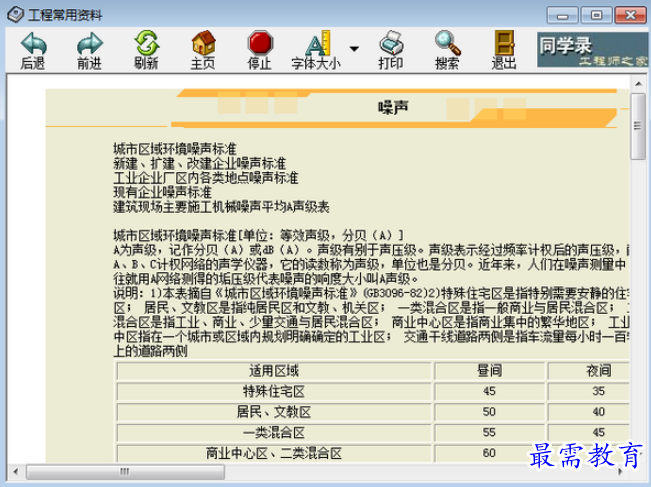The width and height of the screenshot is (651, 487).
Task: Open 搜索 magnifier search tool
Action: 448,43
